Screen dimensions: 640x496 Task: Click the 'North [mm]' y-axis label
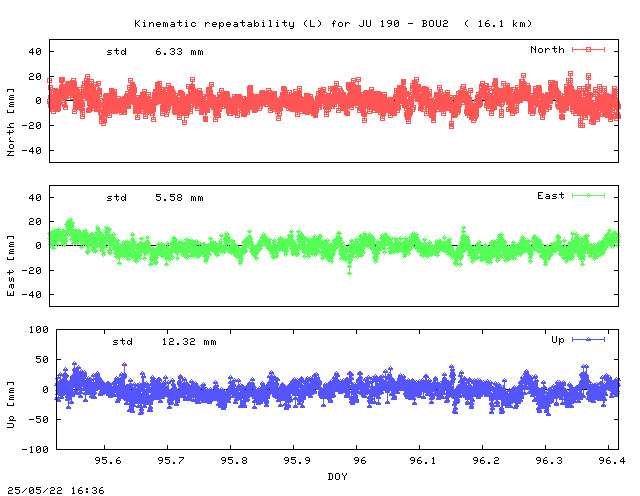(x=11, y=122)
